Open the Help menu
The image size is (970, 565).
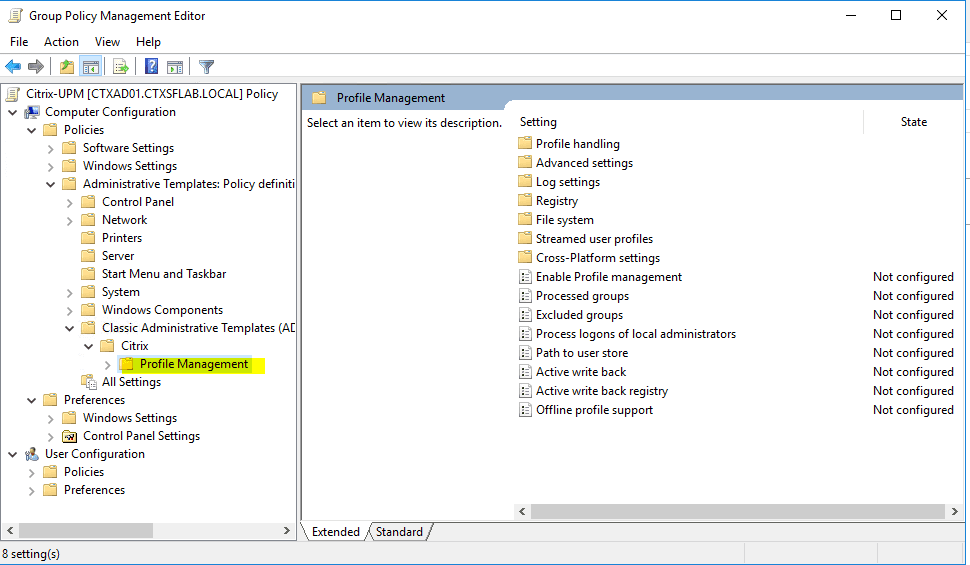pos(148,41)
